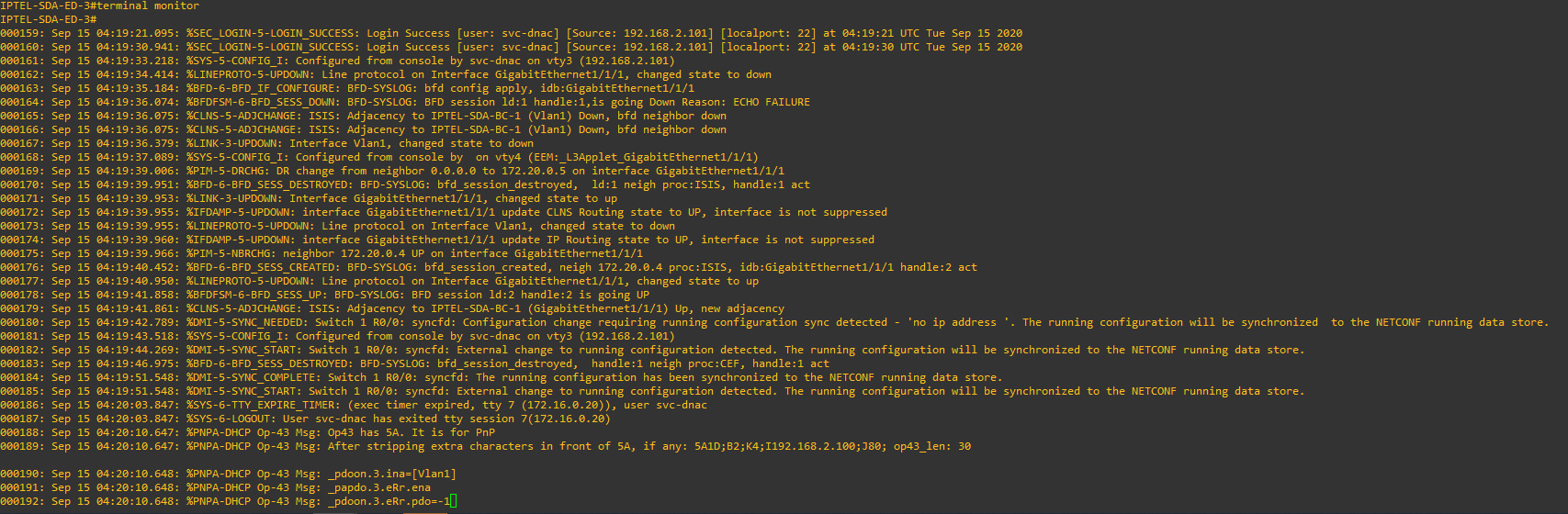Click the 'Op43 has 5A. It is for PnP' message
The image size is (1568, 514).
click(x=412, y=432)
